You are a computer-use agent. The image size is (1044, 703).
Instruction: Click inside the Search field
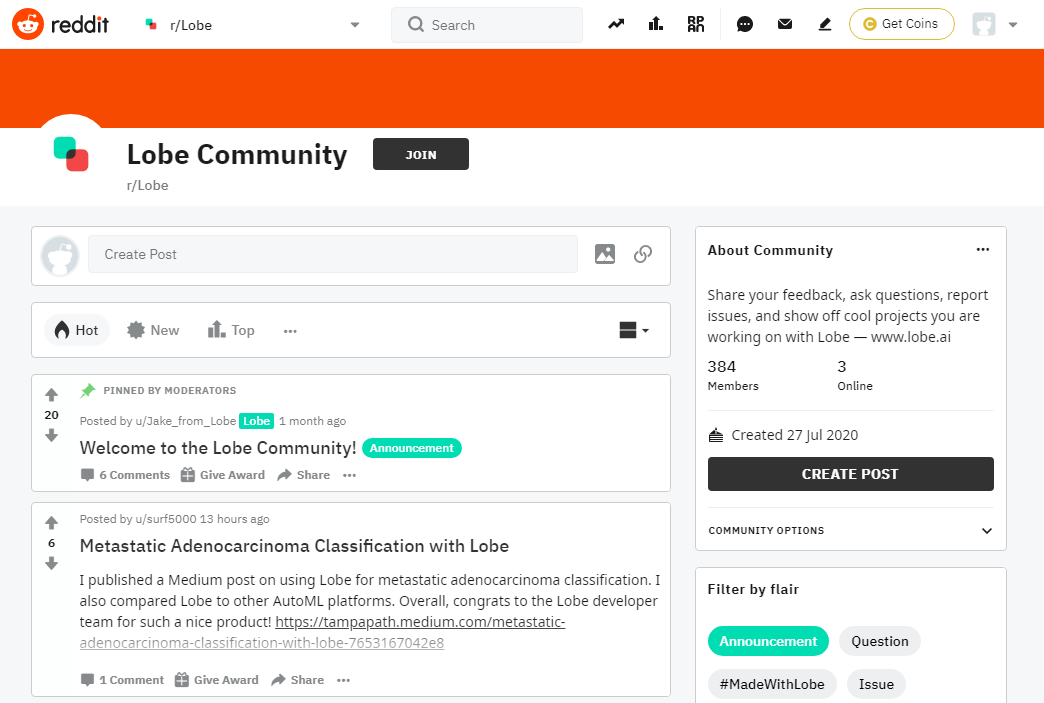click(x=487, y=25)
